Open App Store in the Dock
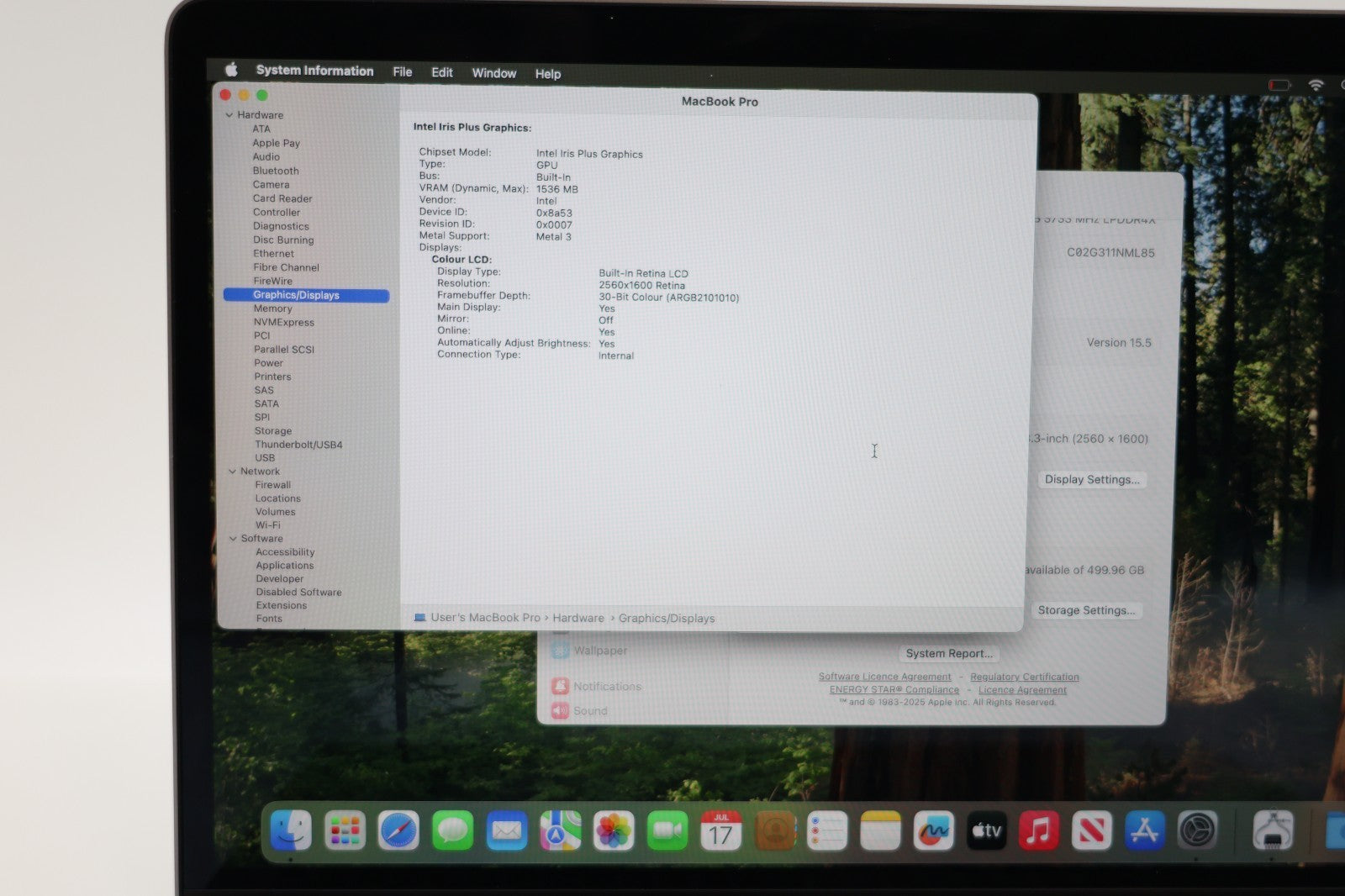The height and width of the screenshot is (896, 1345). coord(1145,831)
